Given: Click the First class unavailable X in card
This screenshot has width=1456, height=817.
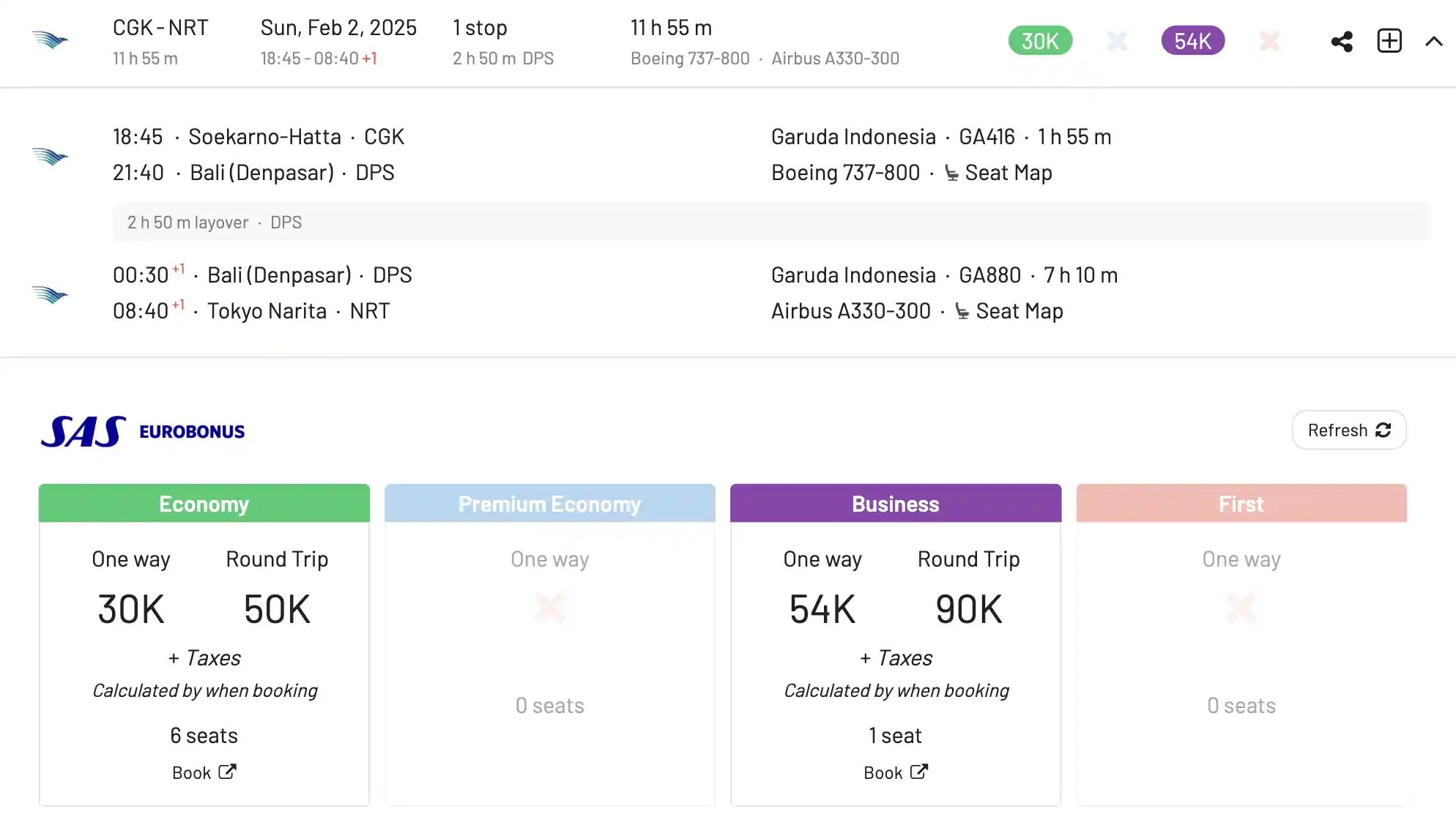Looking at the screenshot, I should click(1241, 608).
